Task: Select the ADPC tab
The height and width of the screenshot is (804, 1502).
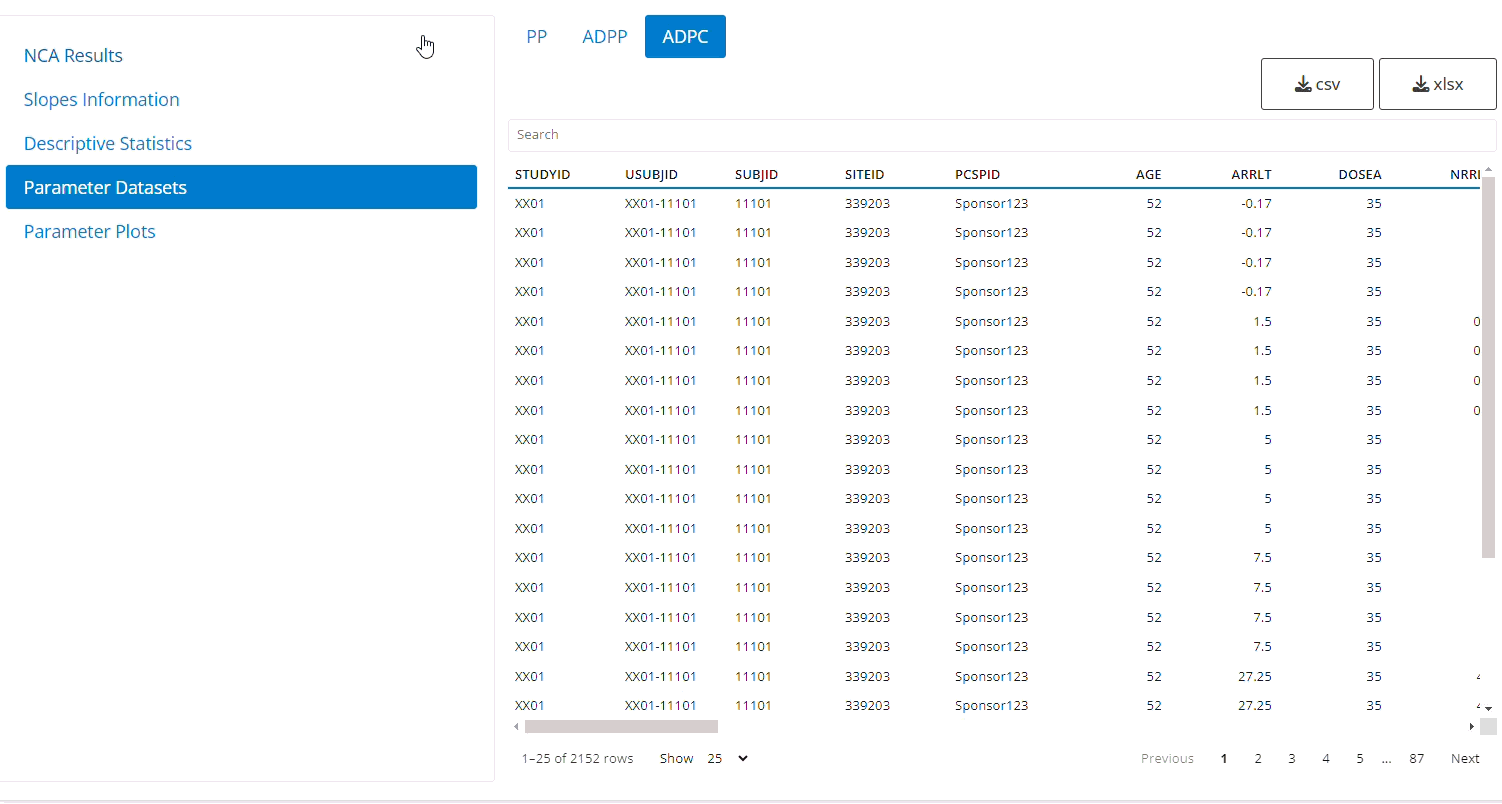Action: pos(684,36)
